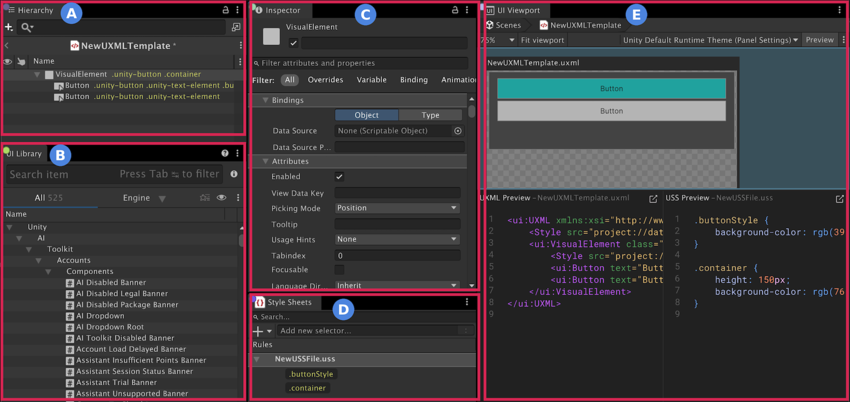Image resolution: width=850 pixels, height=402 pixels.
Task: Select the UI Viewport tab
Action: [516, 10]
